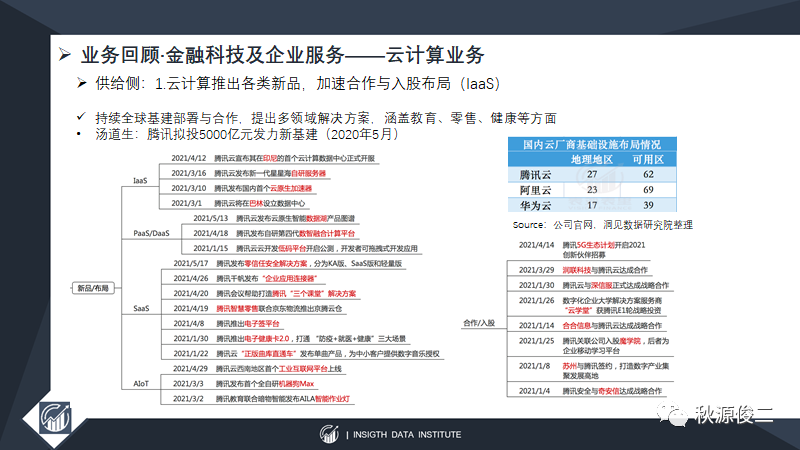Click the 新品/布局 root node
This screenshot has width=800, height=450.
(93, 288)
